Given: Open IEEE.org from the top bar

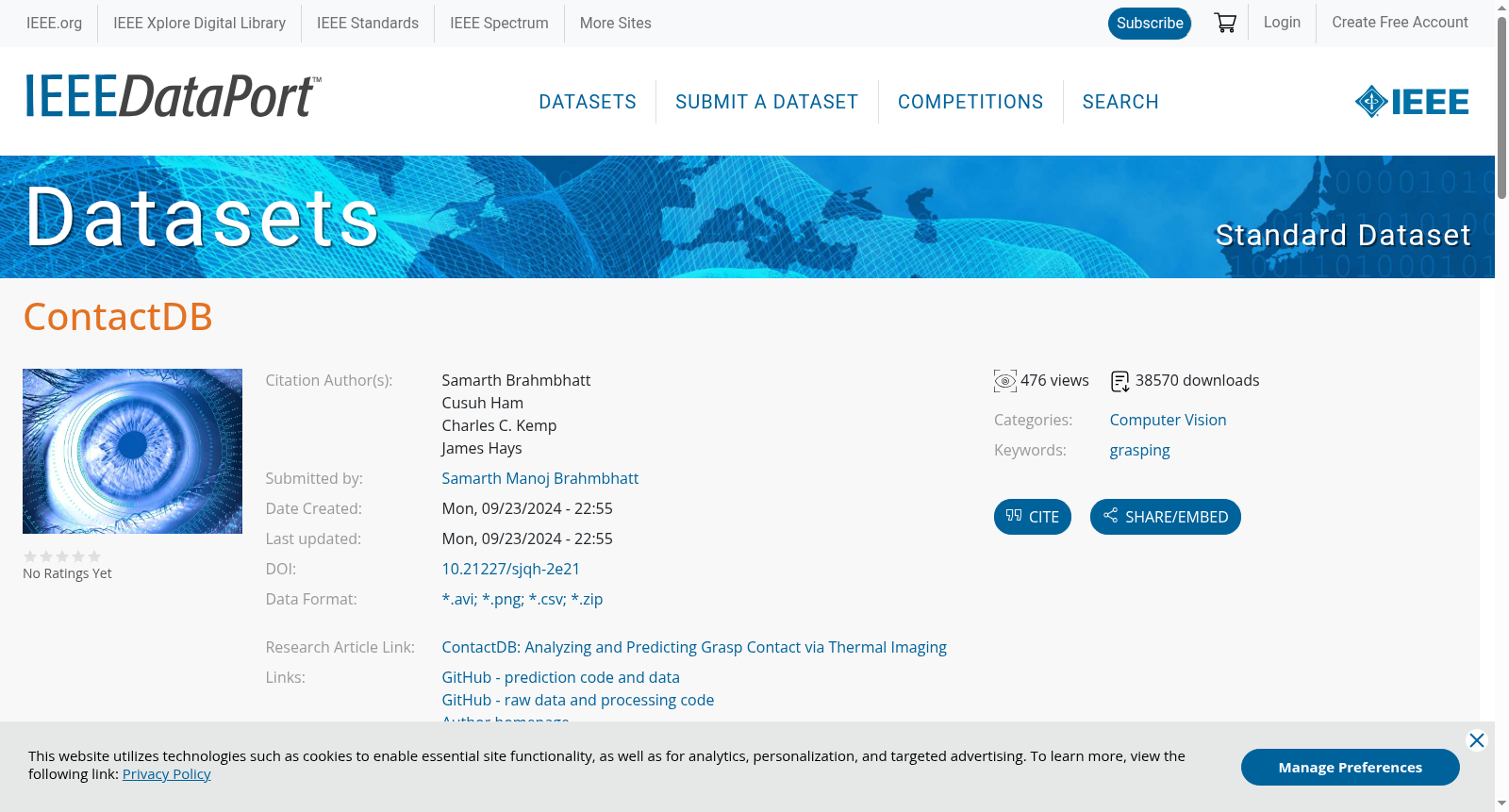Looking at the screenshot, I should click(x=54, y=23).
